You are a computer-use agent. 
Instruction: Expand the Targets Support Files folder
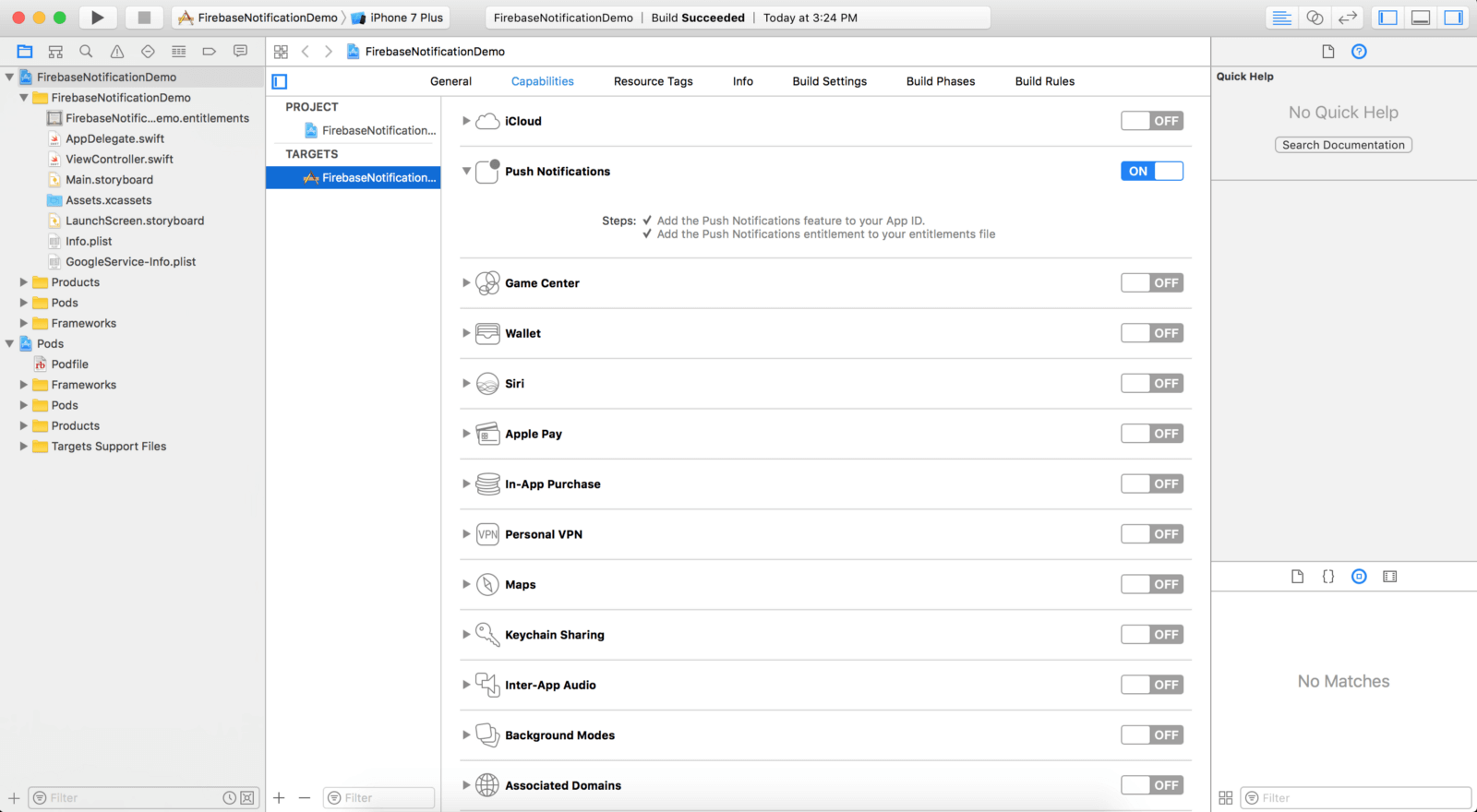coord(23,447)
